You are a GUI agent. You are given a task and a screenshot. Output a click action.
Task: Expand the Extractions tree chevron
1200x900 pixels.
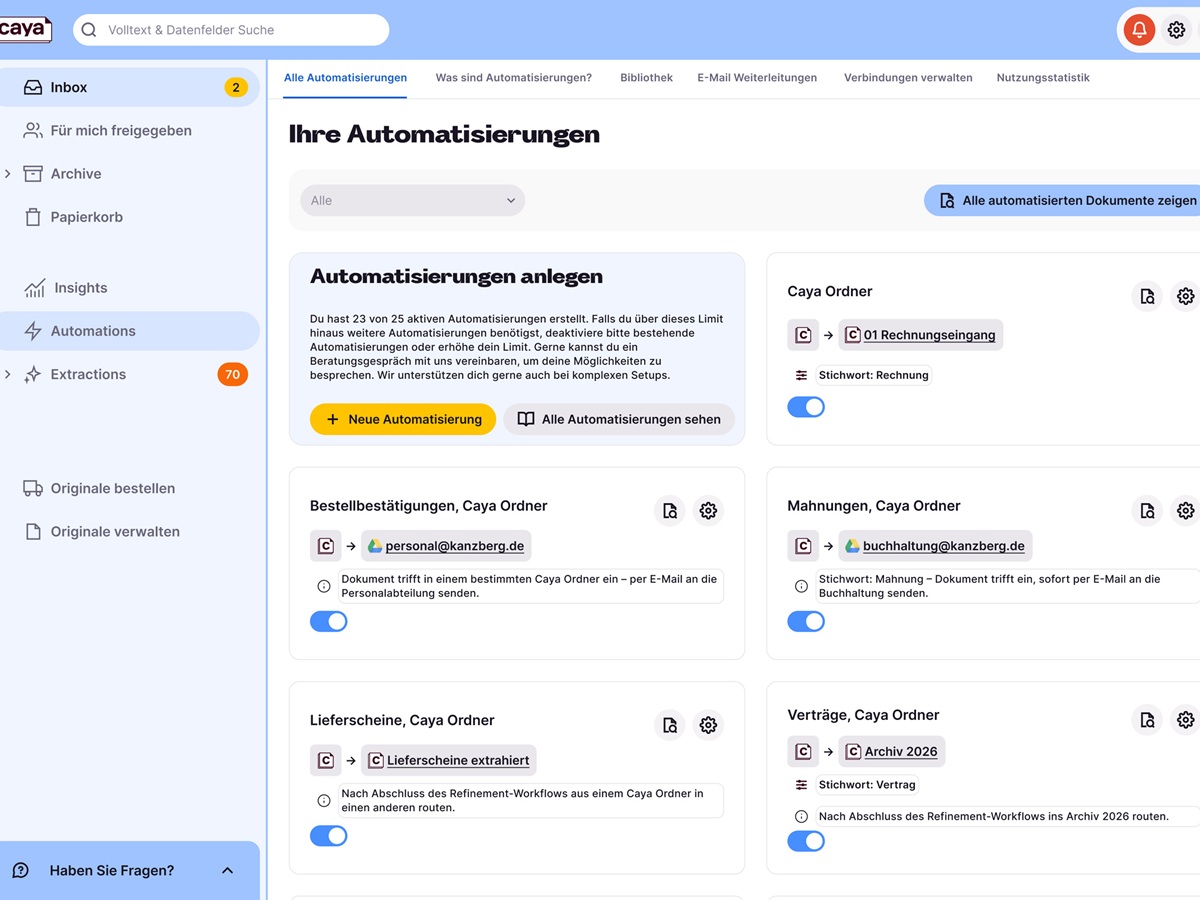8,375
